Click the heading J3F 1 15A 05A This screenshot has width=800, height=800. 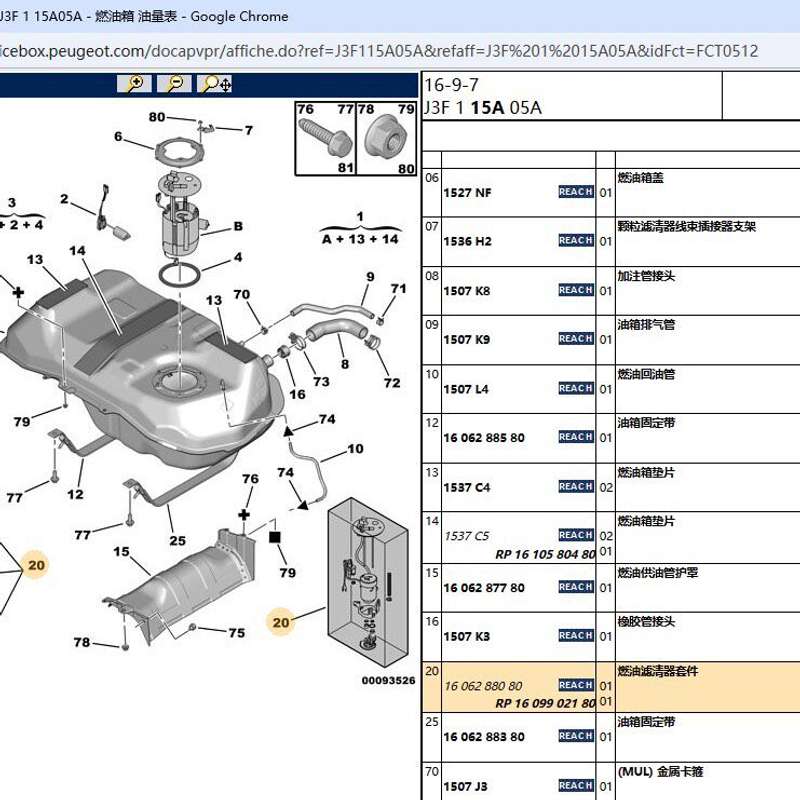(483, 108)
